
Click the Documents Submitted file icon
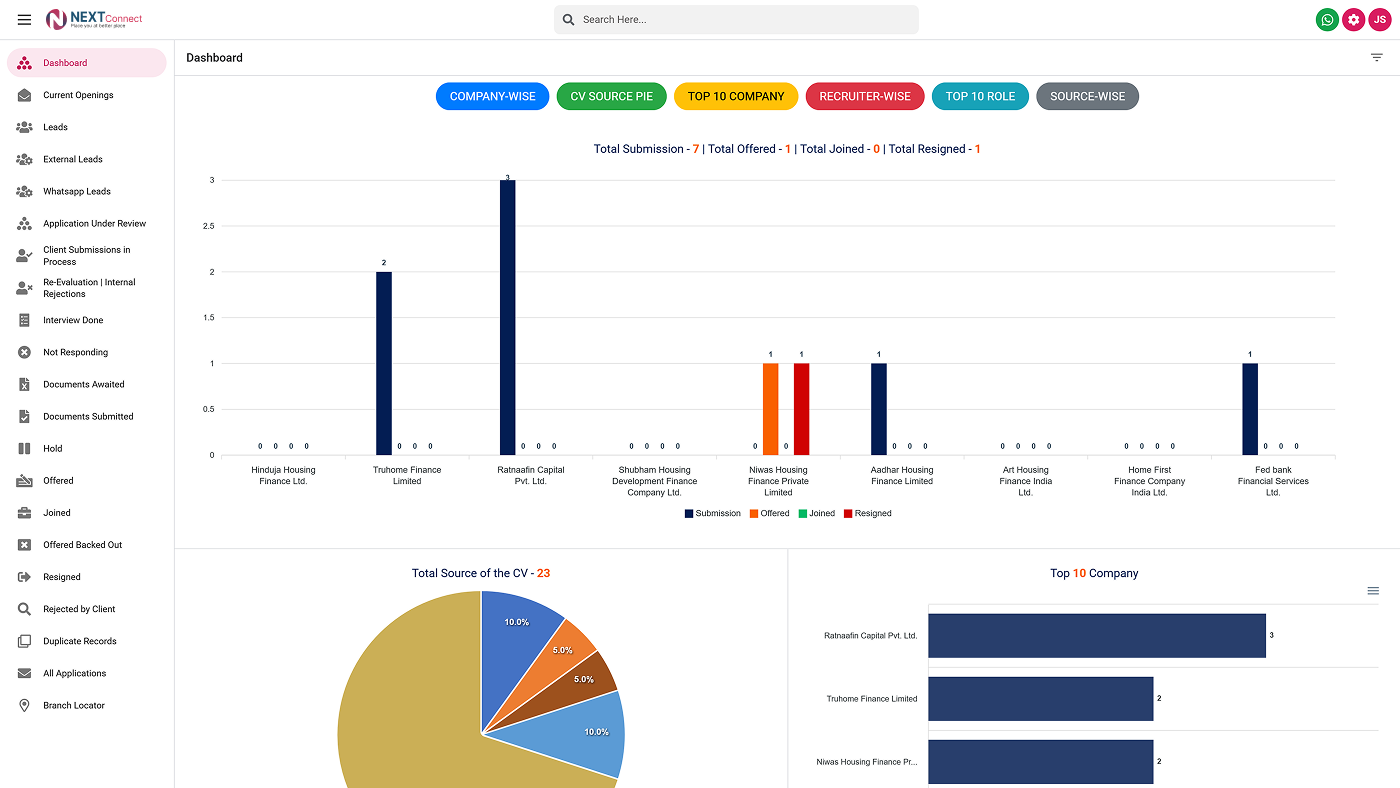(x=25, y=416)
